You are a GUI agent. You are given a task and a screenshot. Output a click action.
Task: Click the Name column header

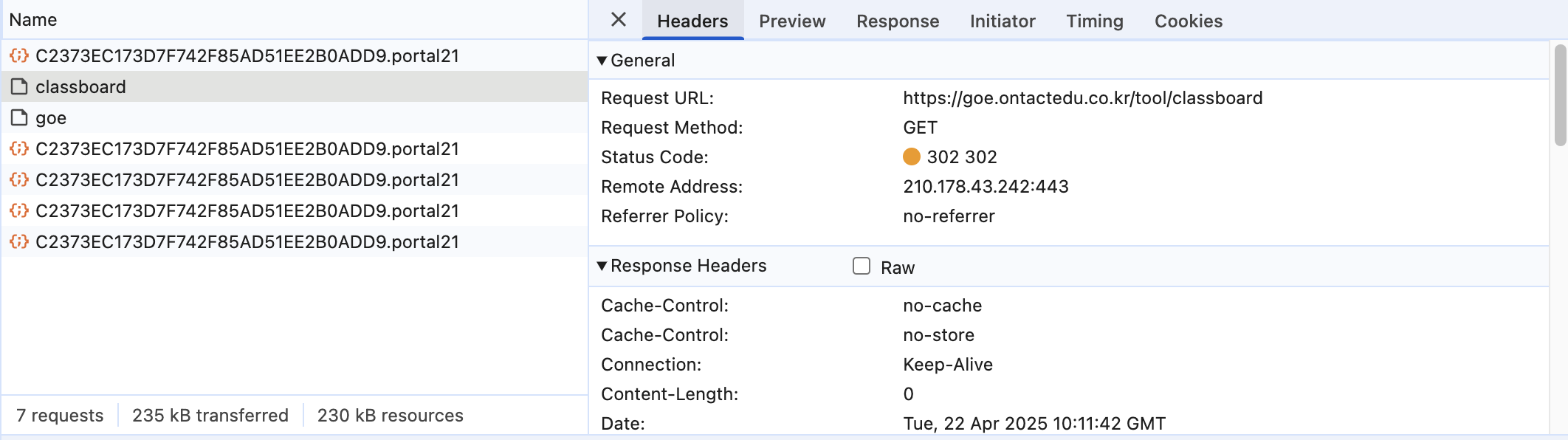coord(33,20)
